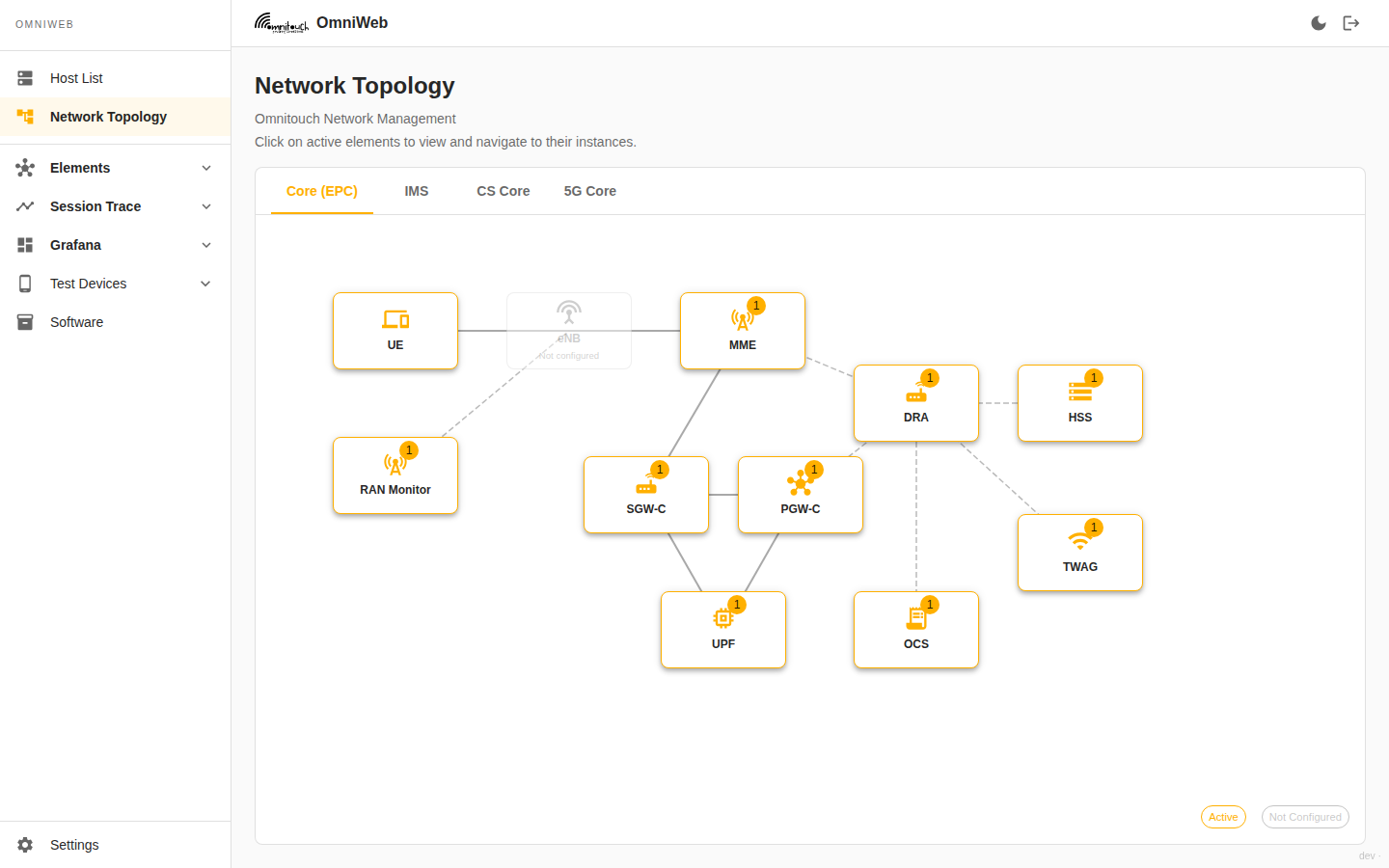Click the UPF node label
This screenshot has height=868, width=1389.
(723, 644)
